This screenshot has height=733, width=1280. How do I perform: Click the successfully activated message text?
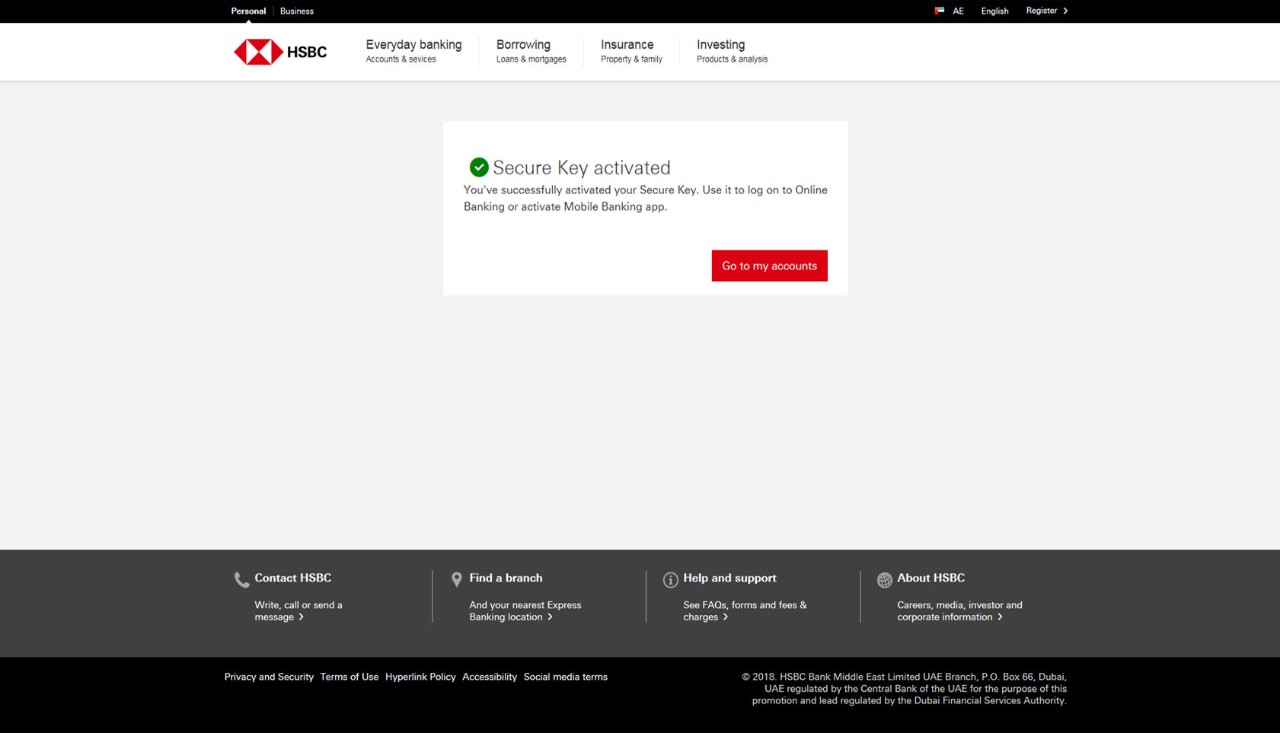point(646,198)
